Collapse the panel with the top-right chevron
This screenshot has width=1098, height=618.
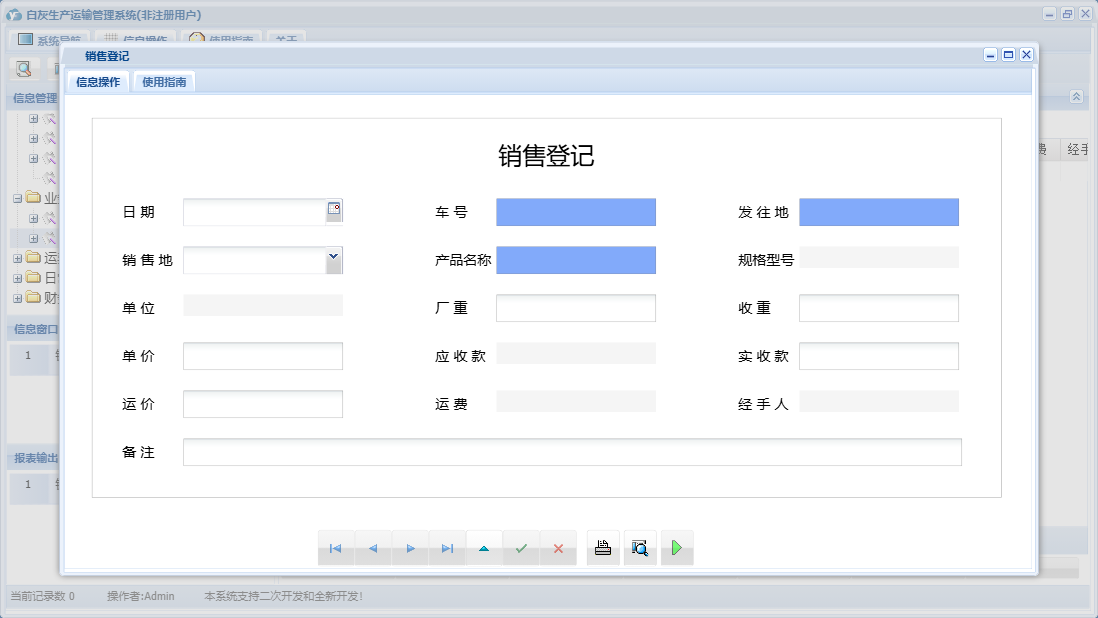tap(1078, 97)
